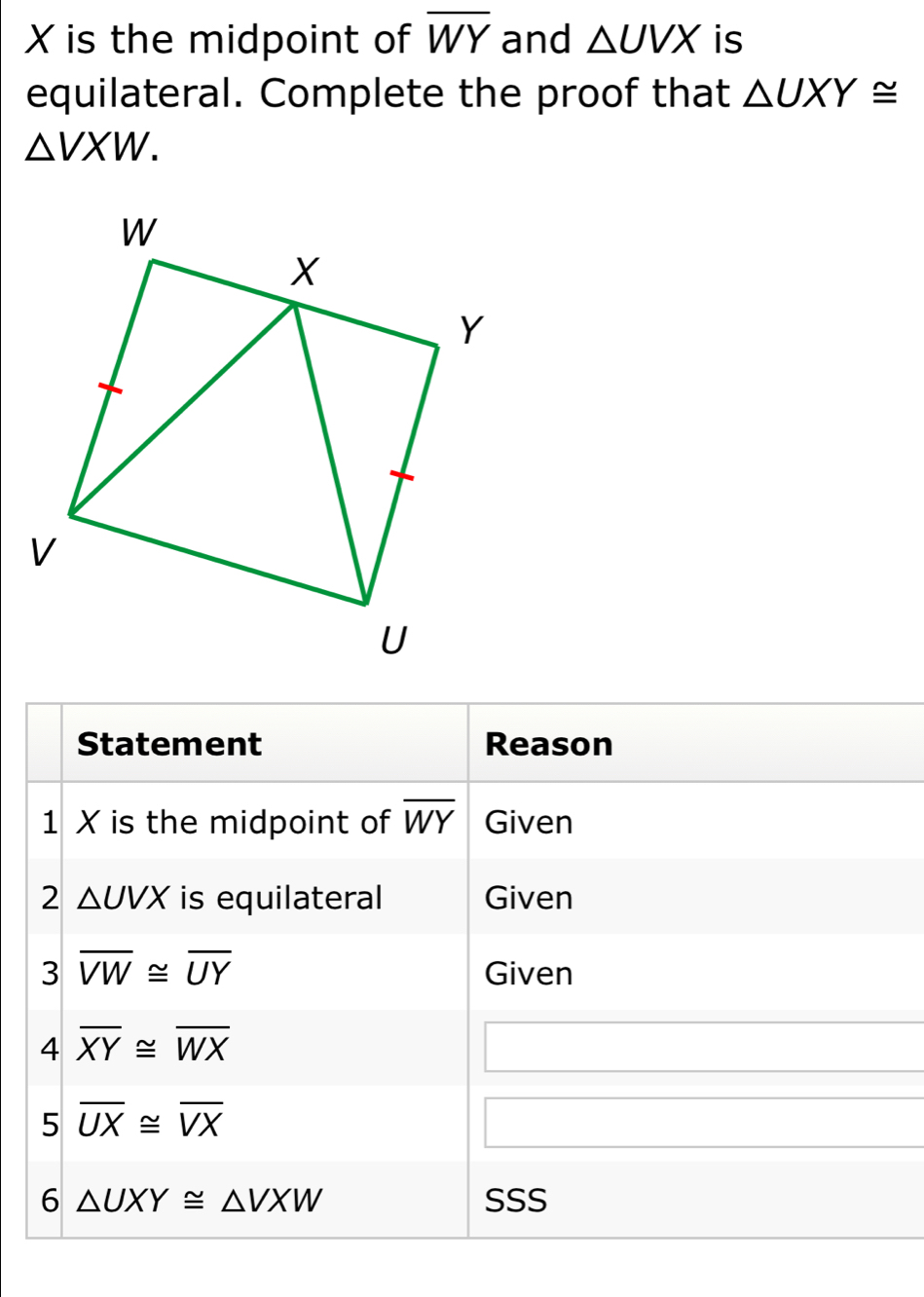924x1297 pixels.
Task: Click the red tick mark on side UY
Action: tap(401, 475)
